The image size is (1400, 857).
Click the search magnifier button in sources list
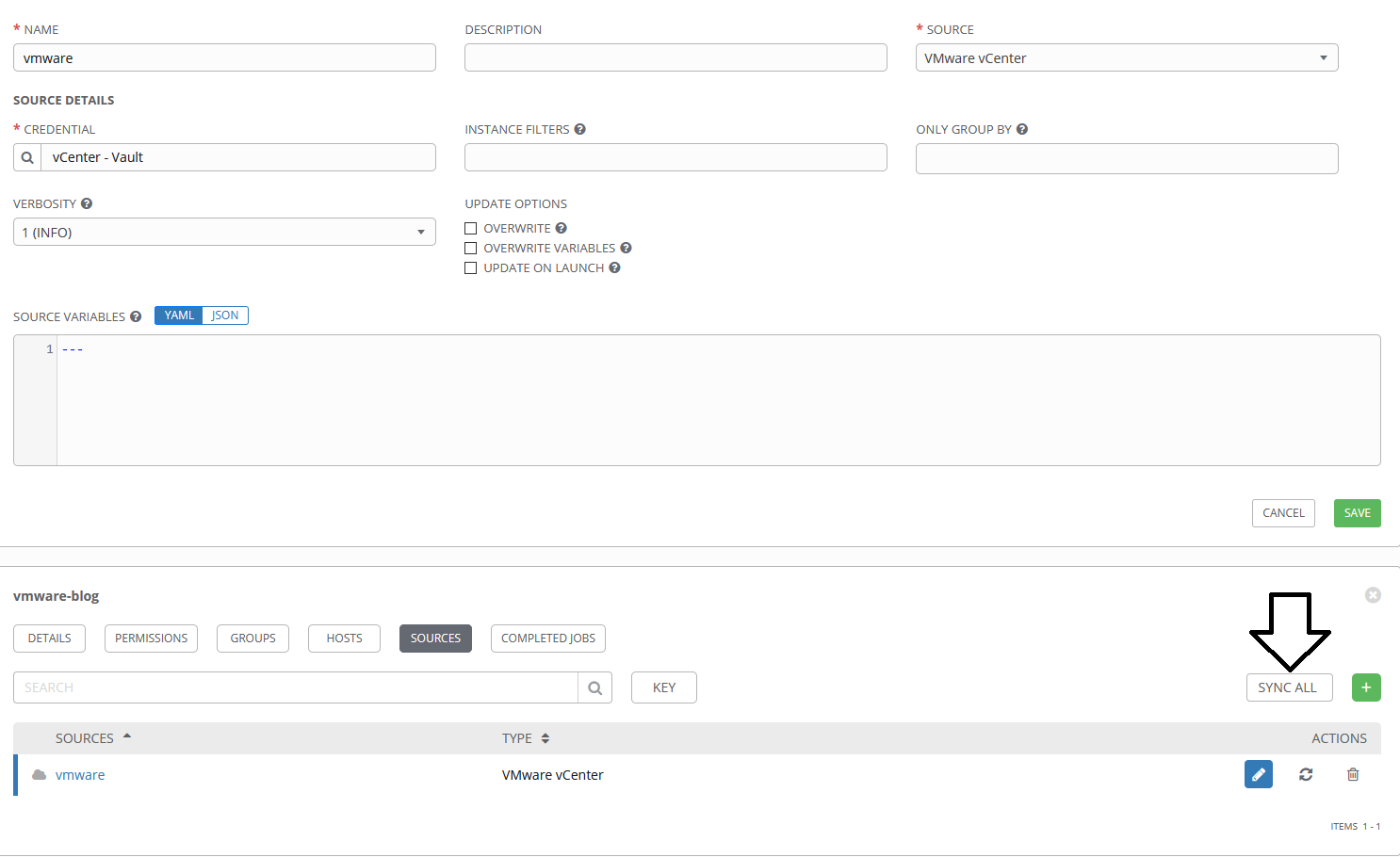point(594,687)
